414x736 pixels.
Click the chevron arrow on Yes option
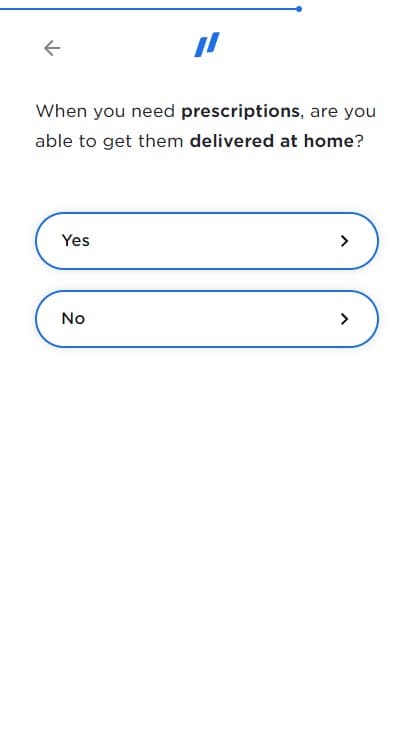(x=345, y=241)
